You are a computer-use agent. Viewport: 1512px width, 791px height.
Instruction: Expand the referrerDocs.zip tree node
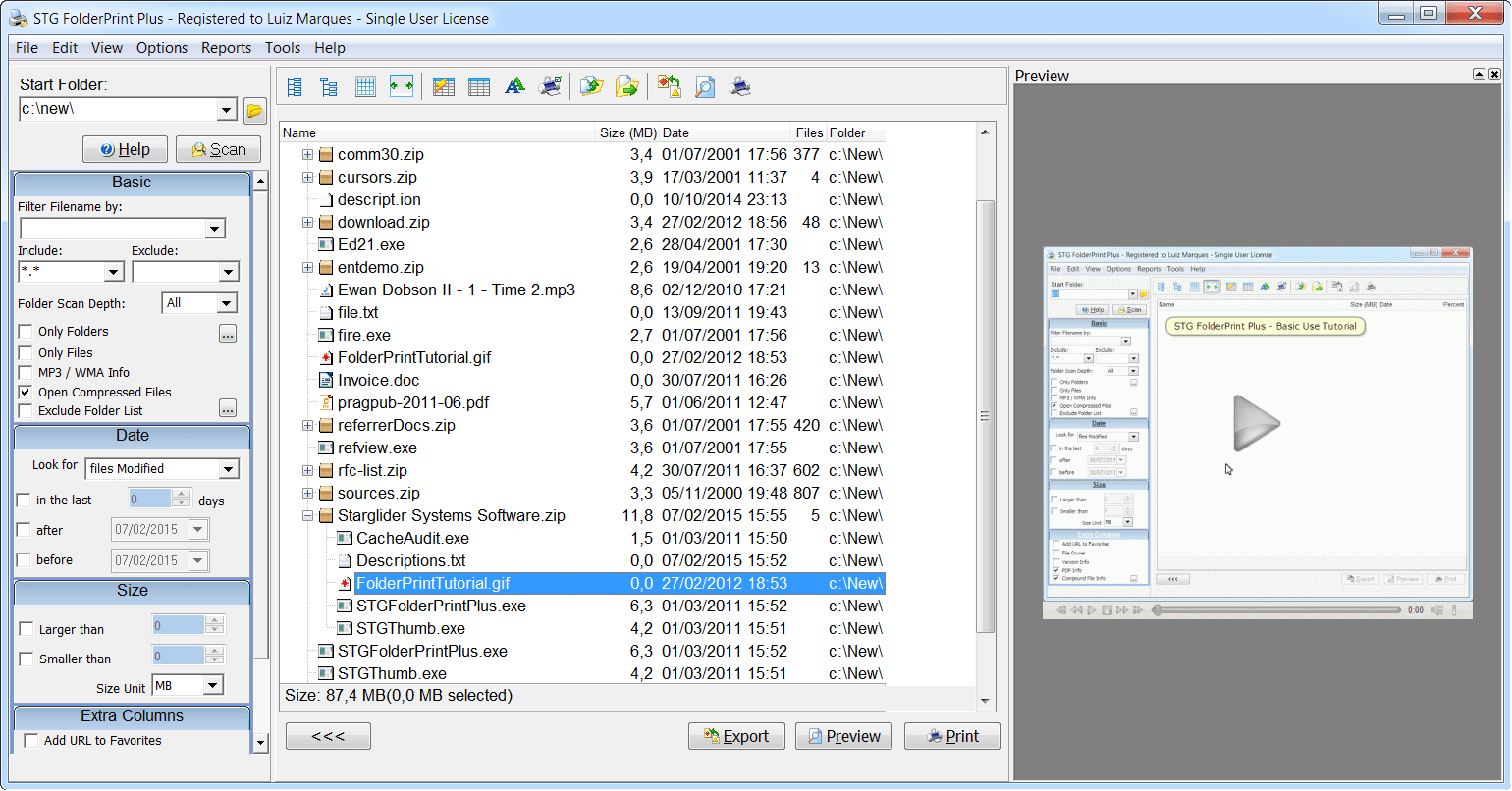(307, 426)
